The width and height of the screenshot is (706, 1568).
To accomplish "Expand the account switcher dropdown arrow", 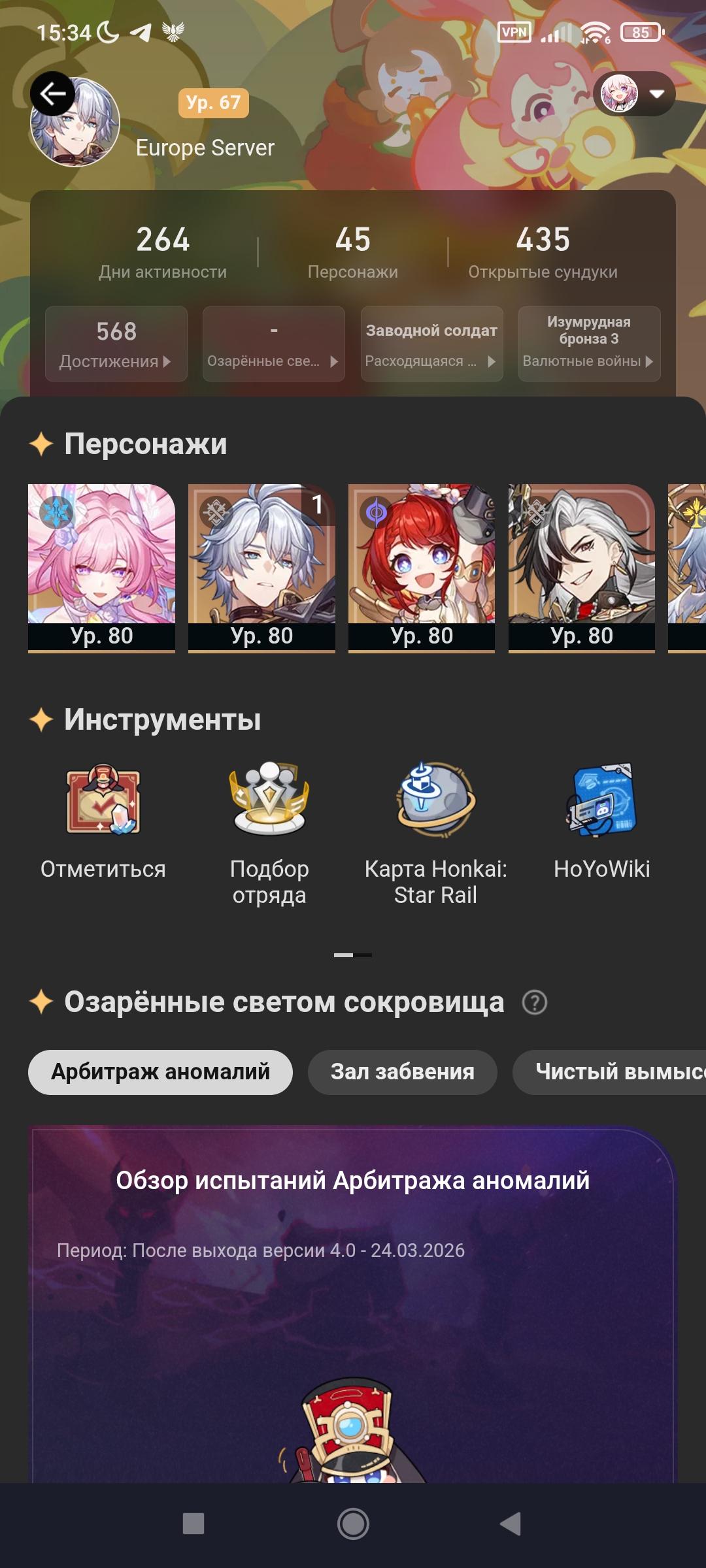I will coord(657,94).
